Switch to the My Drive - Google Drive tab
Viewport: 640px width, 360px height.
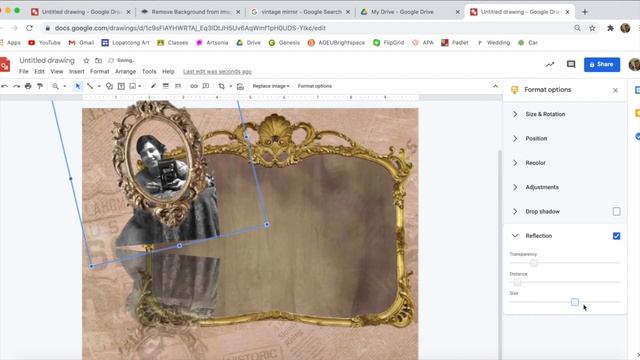click(x=409, y=12)
